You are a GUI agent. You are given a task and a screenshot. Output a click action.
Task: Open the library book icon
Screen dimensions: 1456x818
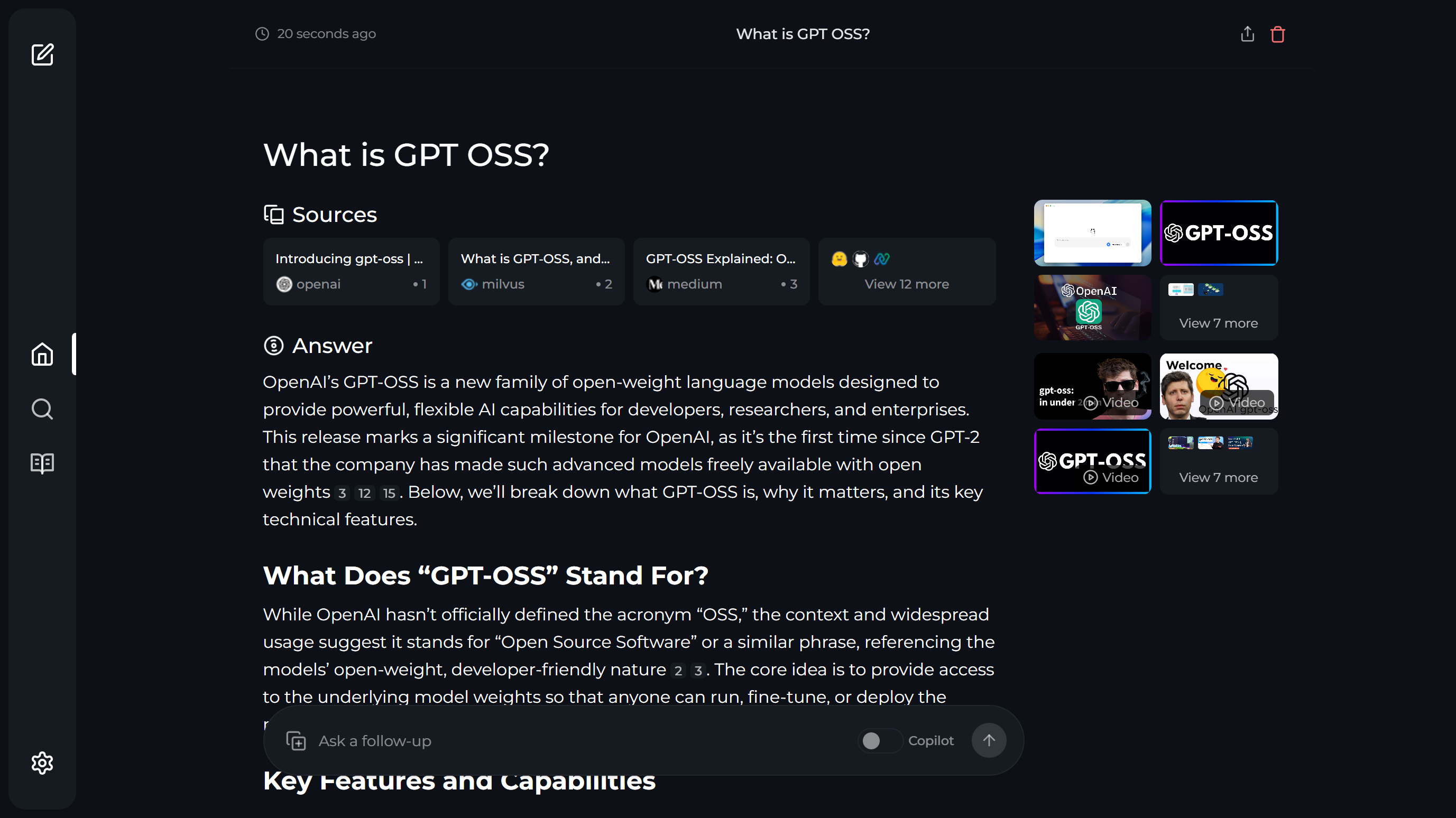pos(42,463)
